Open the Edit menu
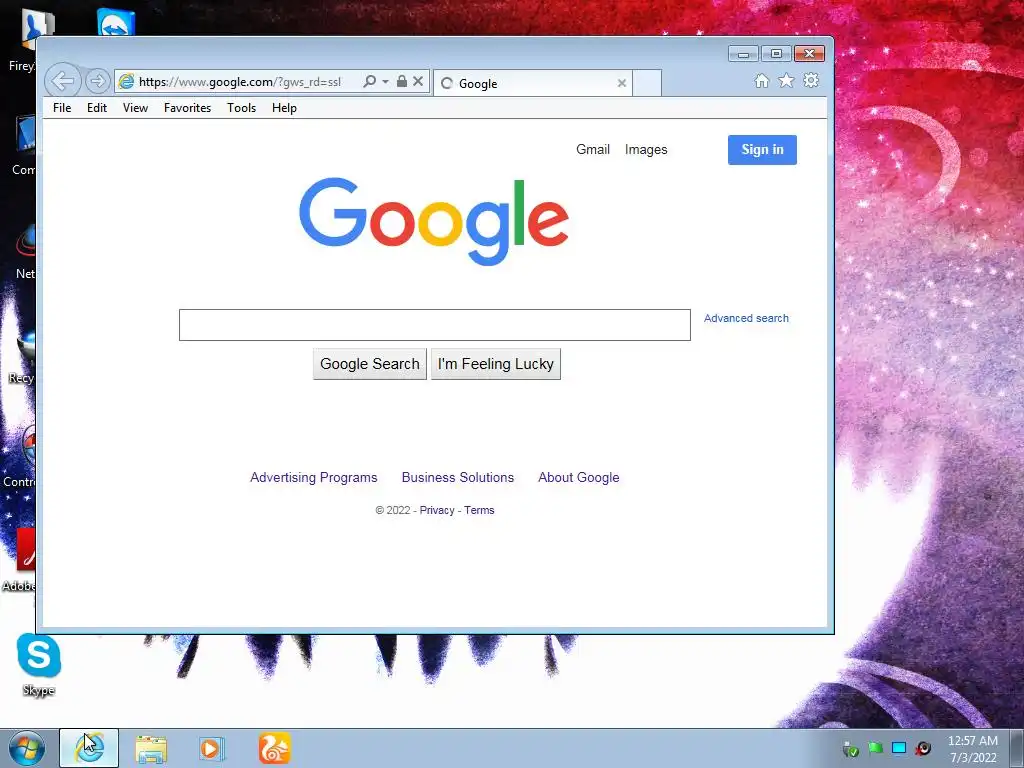This screenshot has width=1024, height=768. pos(97,108)
